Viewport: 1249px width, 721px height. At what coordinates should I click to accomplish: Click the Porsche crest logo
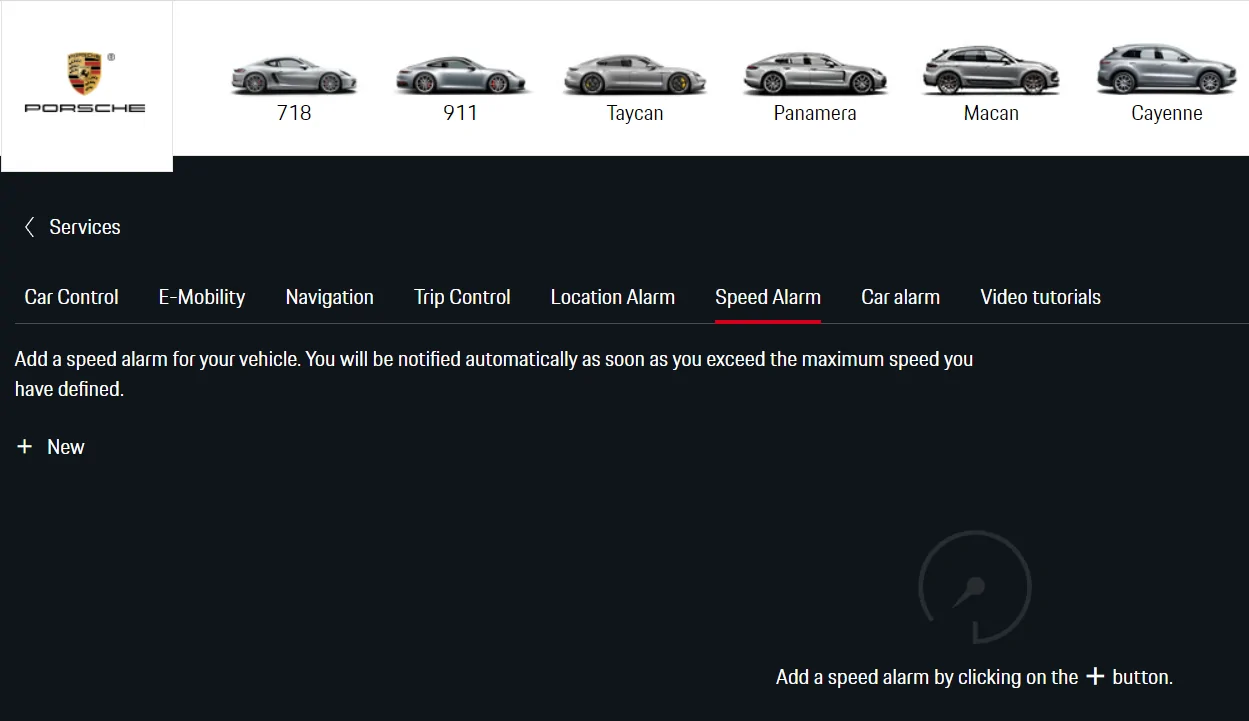pos(85,74)
